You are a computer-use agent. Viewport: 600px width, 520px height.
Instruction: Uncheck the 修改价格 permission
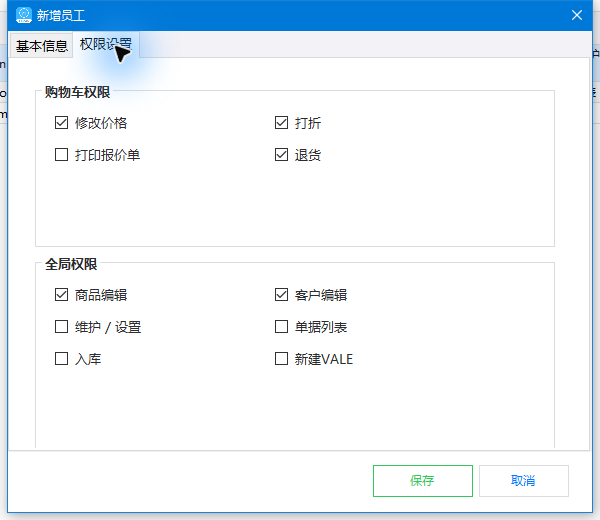click(x=61, y=122)
